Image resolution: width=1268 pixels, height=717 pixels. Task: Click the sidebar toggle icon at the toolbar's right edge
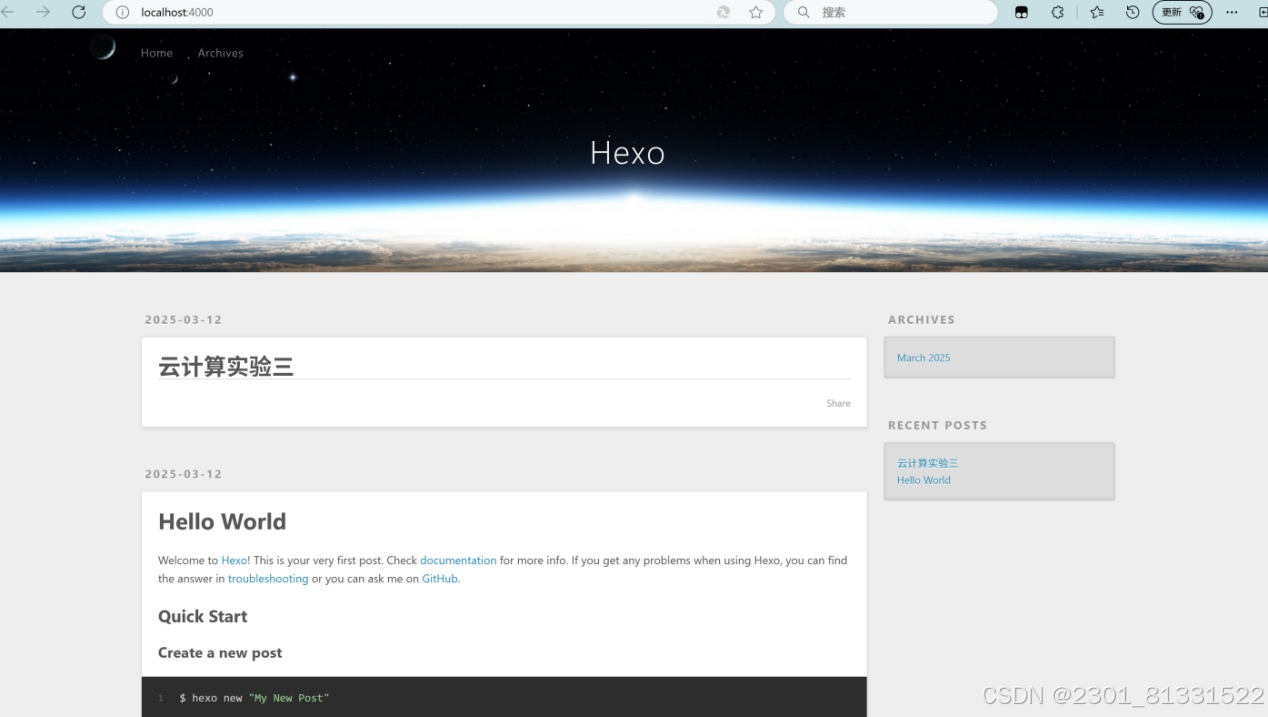click(1262, 12)
